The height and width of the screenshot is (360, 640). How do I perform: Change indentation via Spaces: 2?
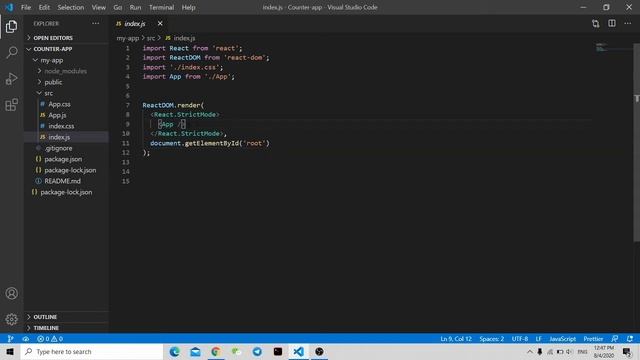(491, 339)
